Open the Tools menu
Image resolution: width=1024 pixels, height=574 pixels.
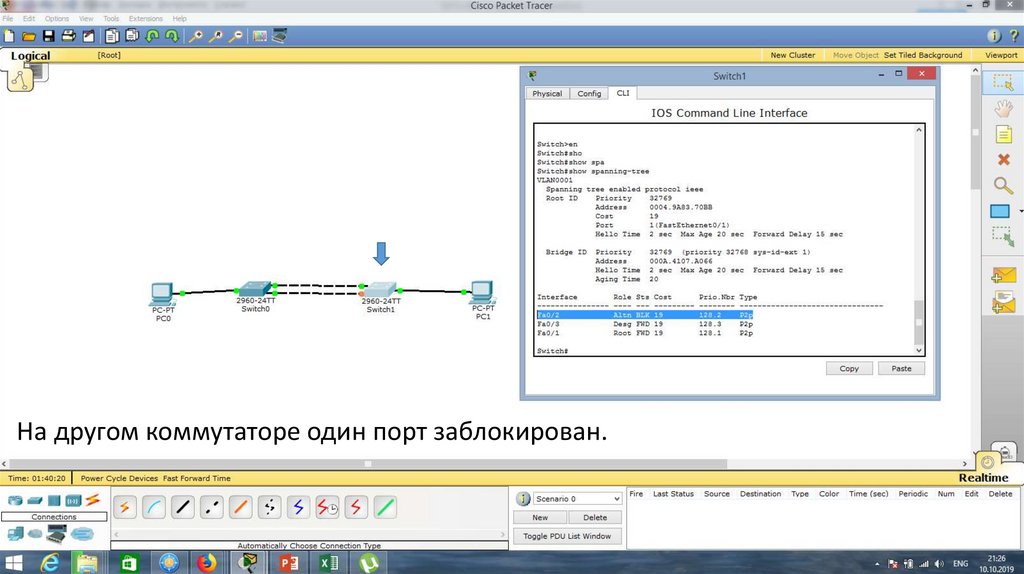tap(111, 18)
